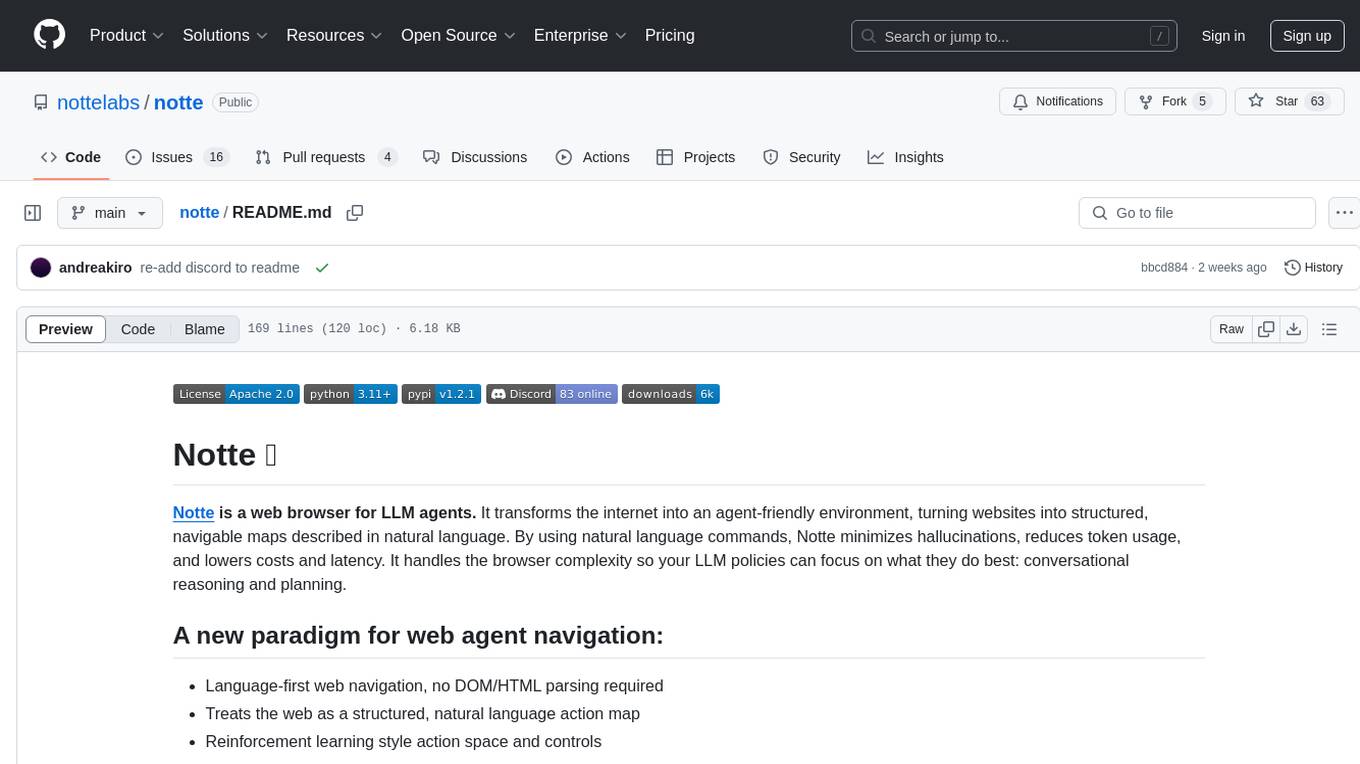Screen dimensions: 1360x764
Task: Copy raw file contents
Action: coord(1266,329)
